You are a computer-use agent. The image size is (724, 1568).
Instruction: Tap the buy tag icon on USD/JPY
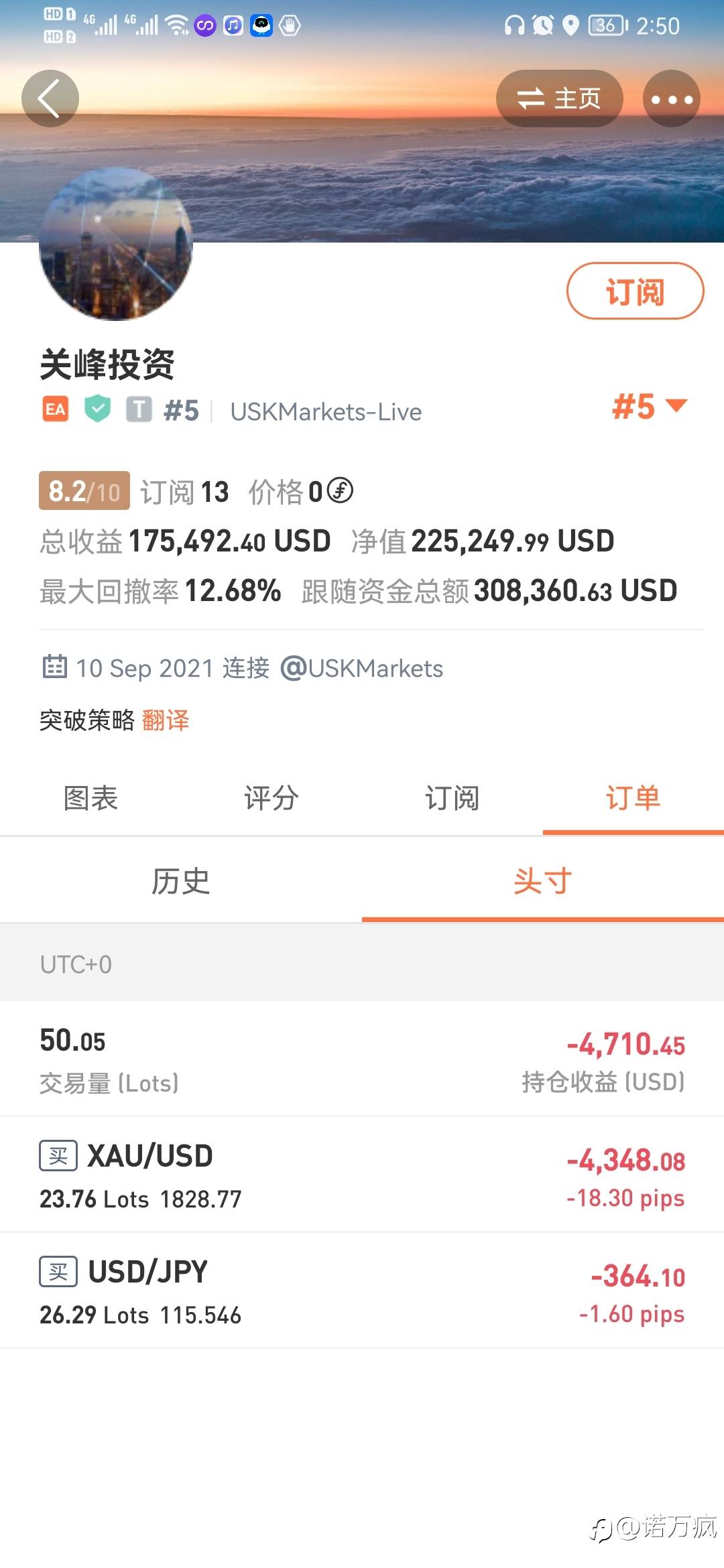[x=58, y=1272]
